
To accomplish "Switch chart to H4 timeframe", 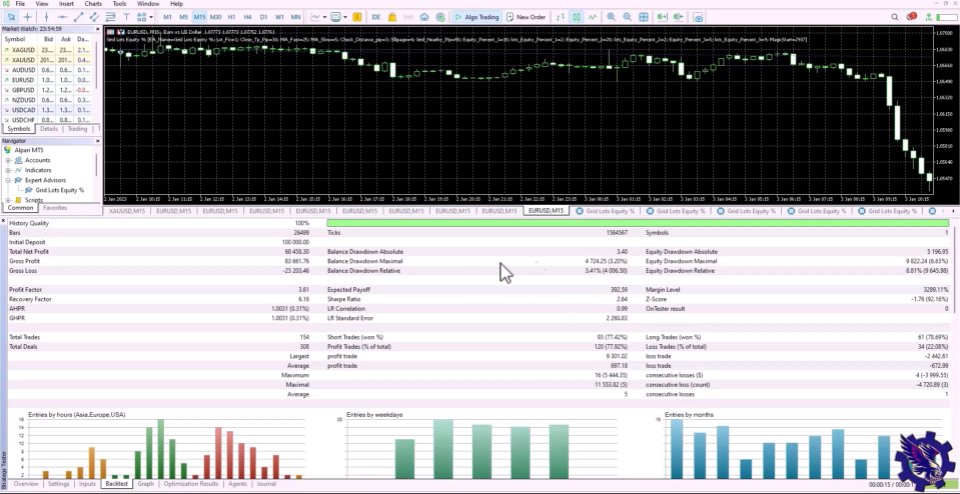I will point(247,17).
